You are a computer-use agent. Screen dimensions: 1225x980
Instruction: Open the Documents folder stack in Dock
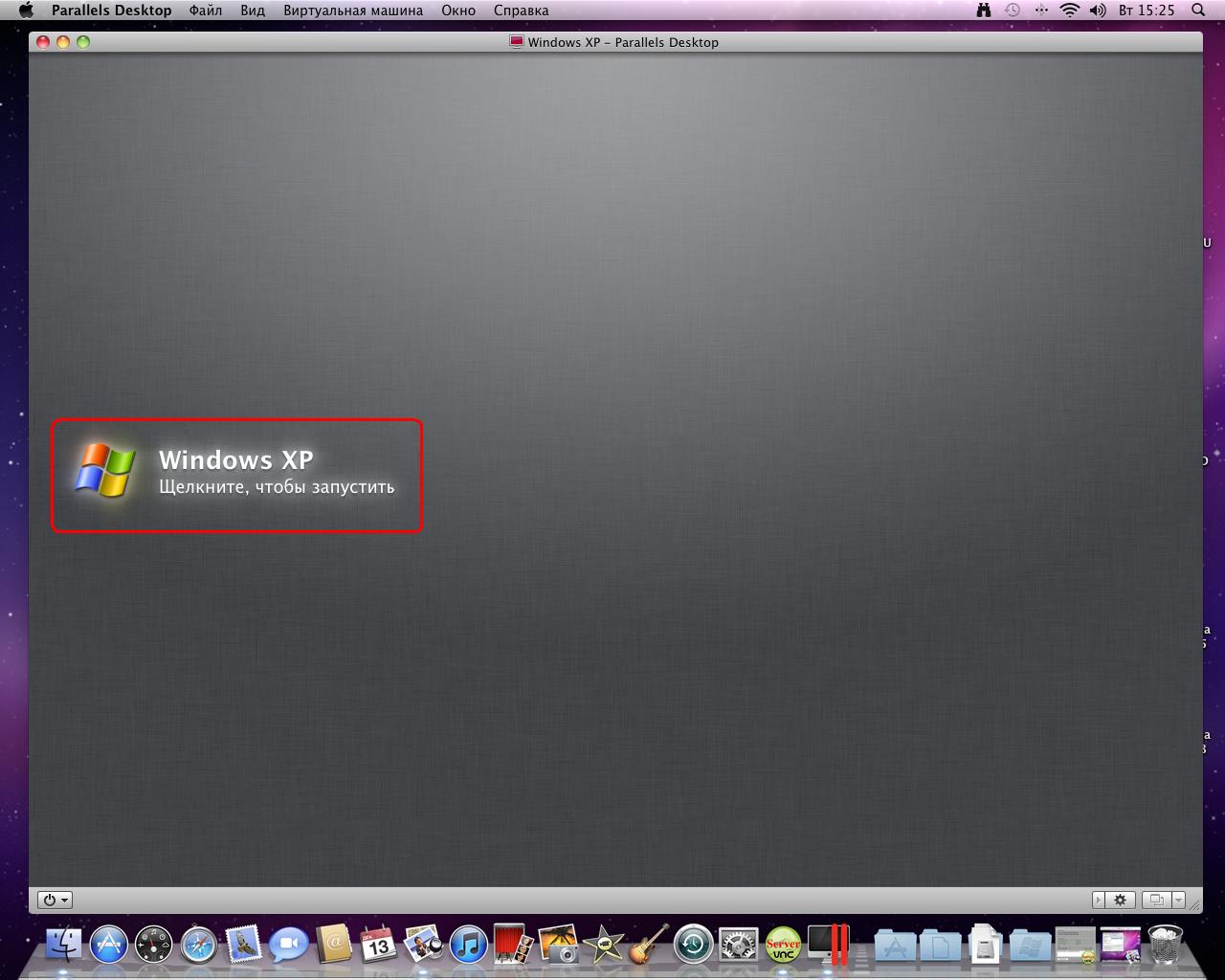point(941,945)
